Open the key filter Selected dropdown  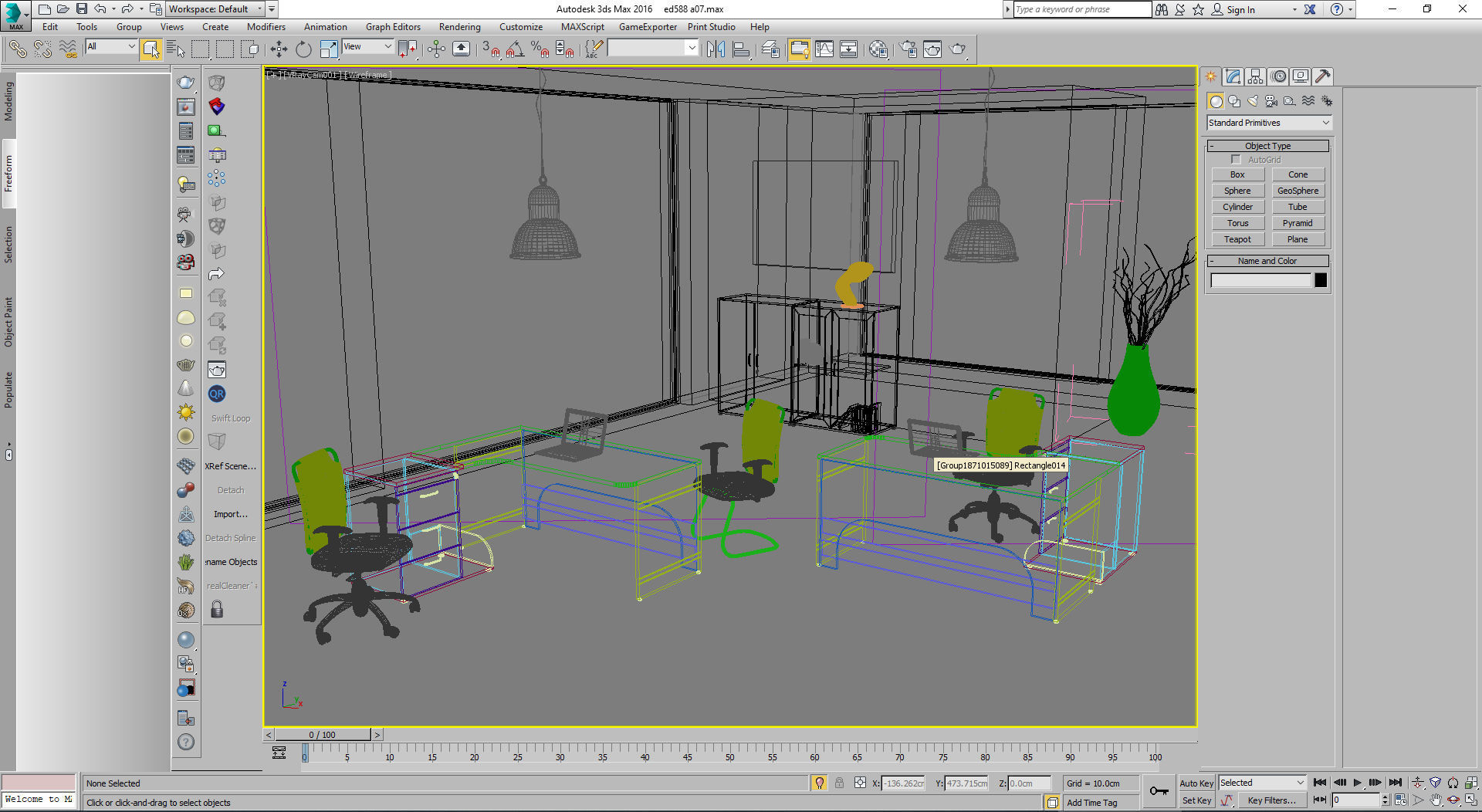coord(1262,783)
